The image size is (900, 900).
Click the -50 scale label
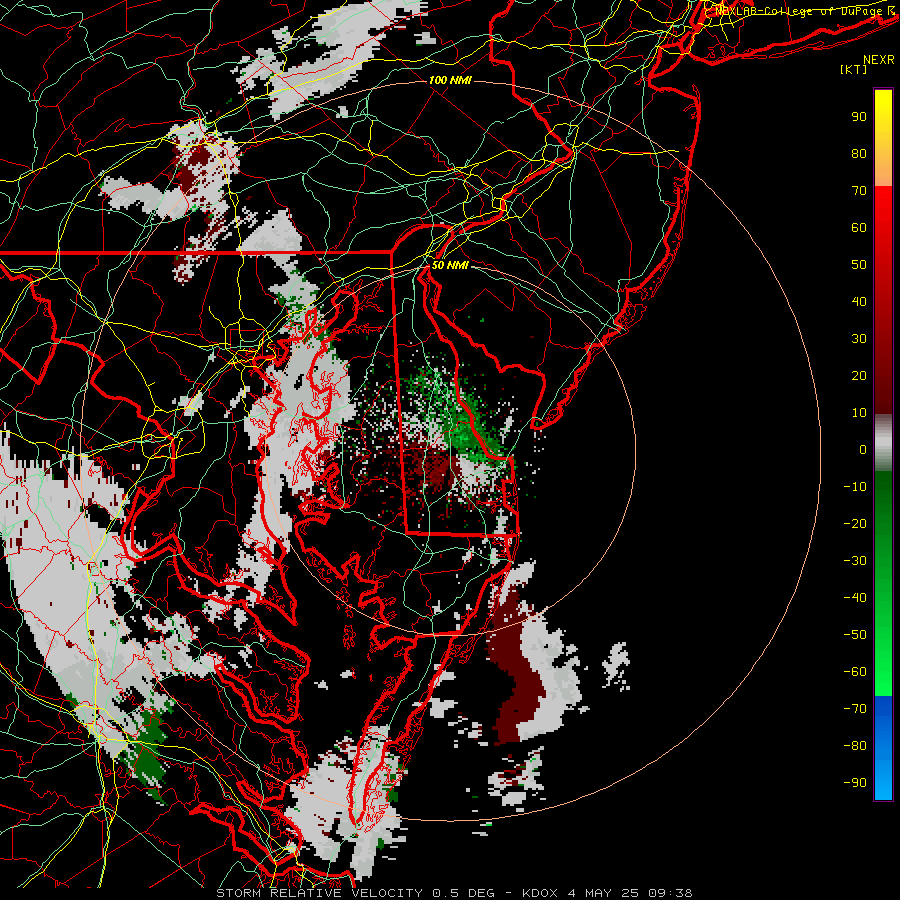pos(855,635)
